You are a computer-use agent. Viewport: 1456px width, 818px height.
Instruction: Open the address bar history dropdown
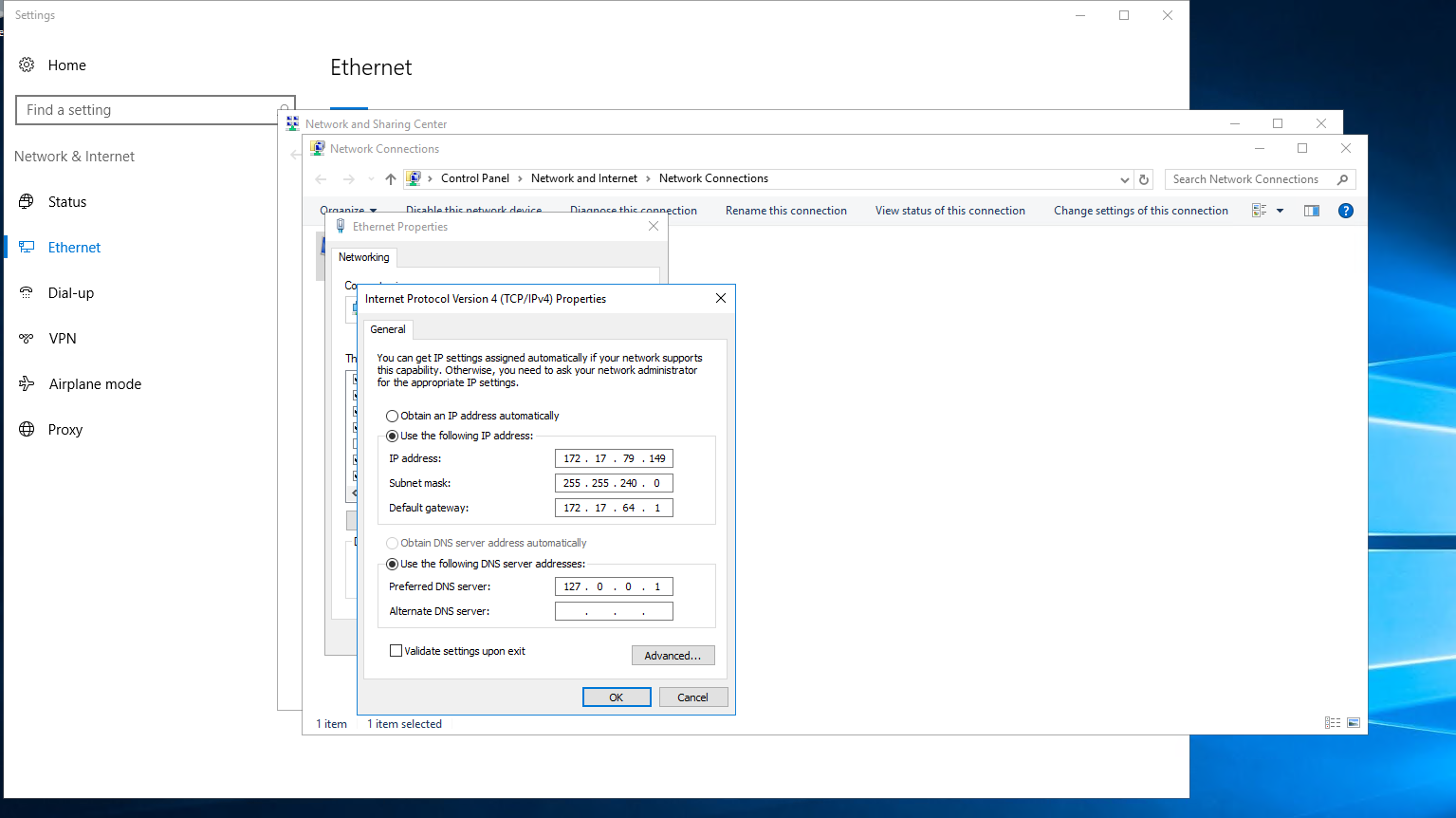[x=1124, y=178]
